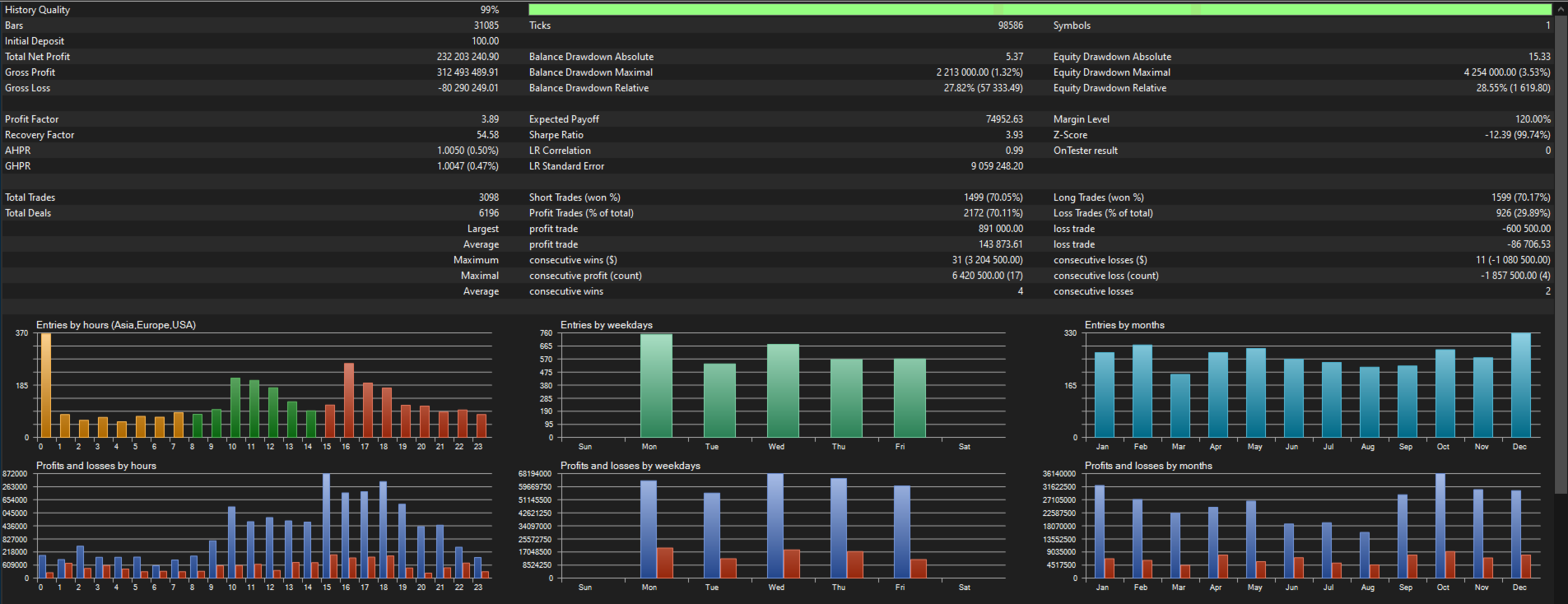Select the Total Trades value "3098"
This screenshot has width=1568, height=604.
click(x=489, y=197)
